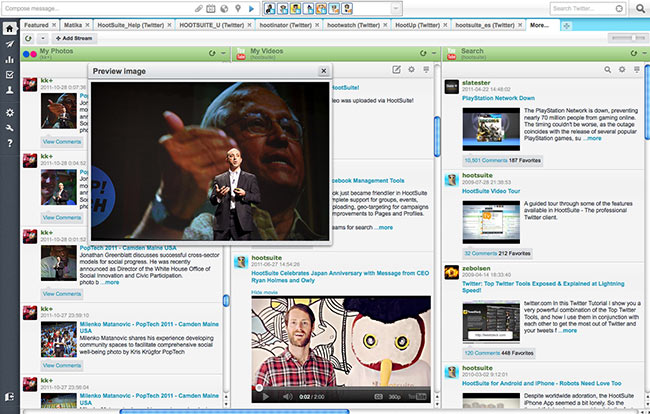Image resolution: width=650 pixels, height=414 pixels.
Task: Open the Publisher paper plane icon
Action: [10, 44]
